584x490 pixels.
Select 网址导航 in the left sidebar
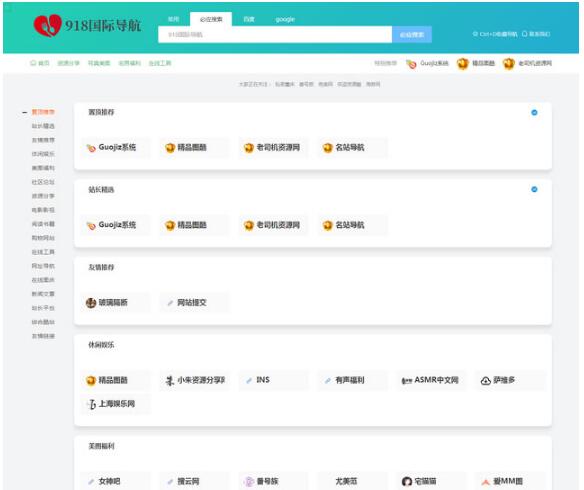pos(43,266)
